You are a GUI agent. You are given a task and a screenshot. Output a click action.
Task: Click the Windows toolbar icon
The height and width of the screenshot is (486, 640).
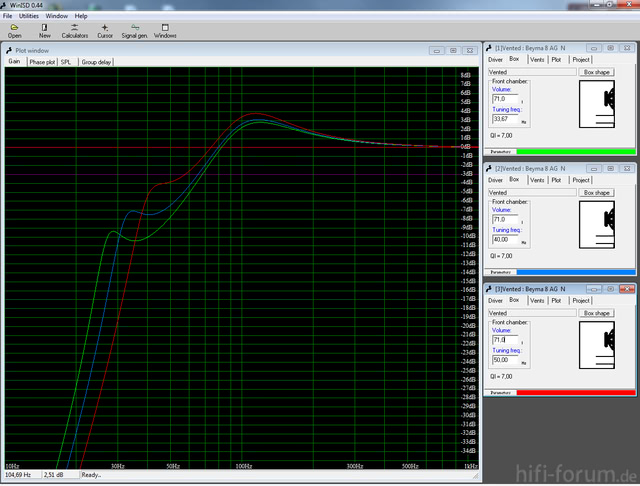pos(165,31)
